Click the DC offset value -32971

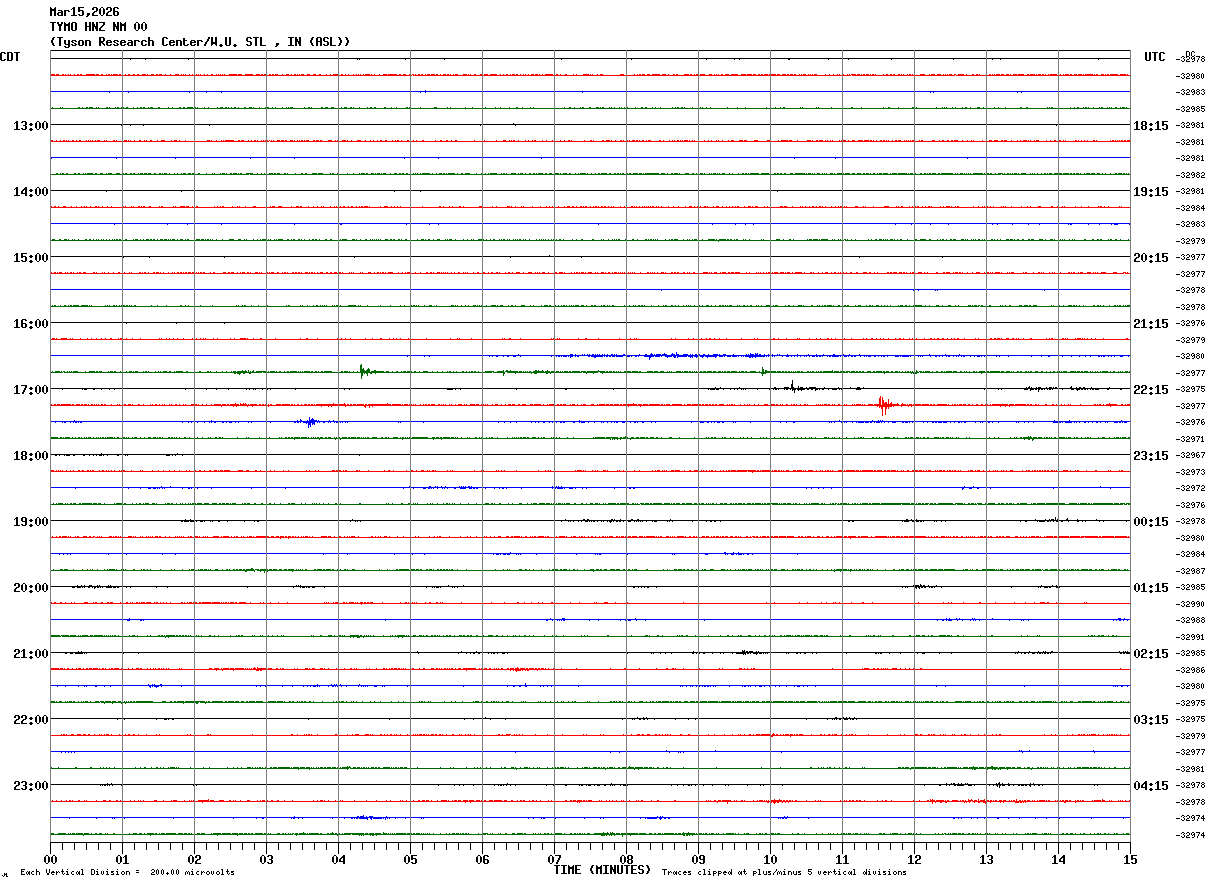pos(1191,439)
